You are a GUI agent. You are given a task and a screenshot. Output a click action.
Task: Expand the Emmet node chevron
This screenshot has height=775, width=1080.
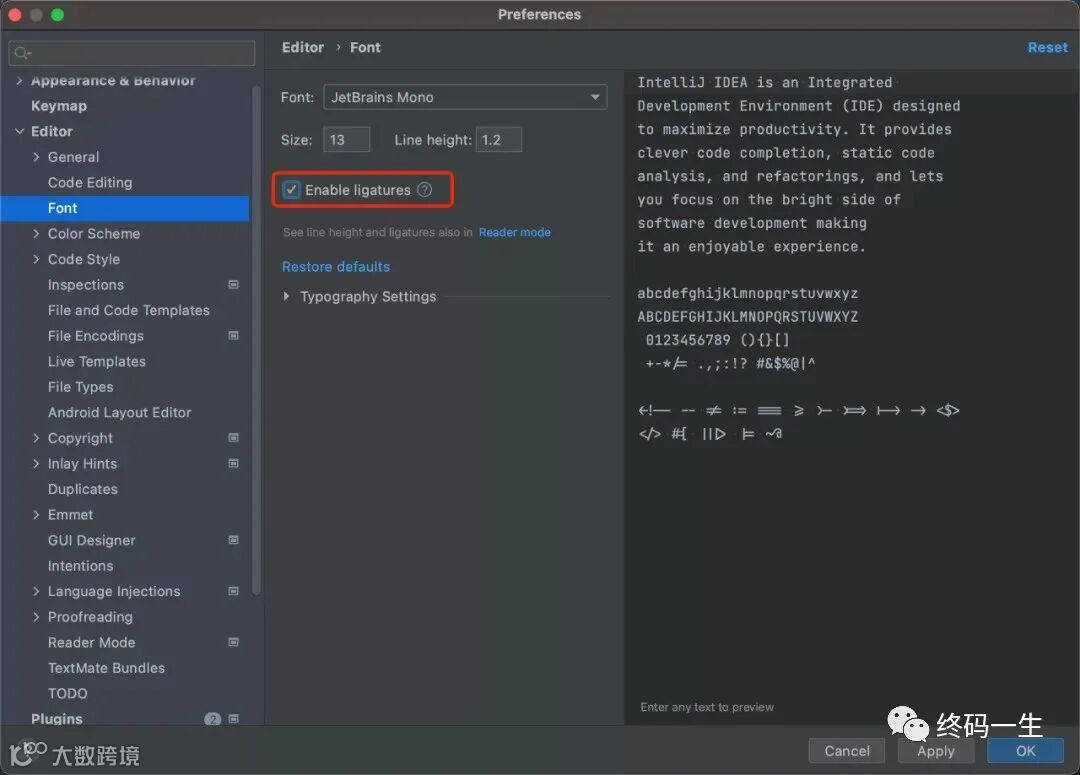pyautogui.click(x=36, y=515)
